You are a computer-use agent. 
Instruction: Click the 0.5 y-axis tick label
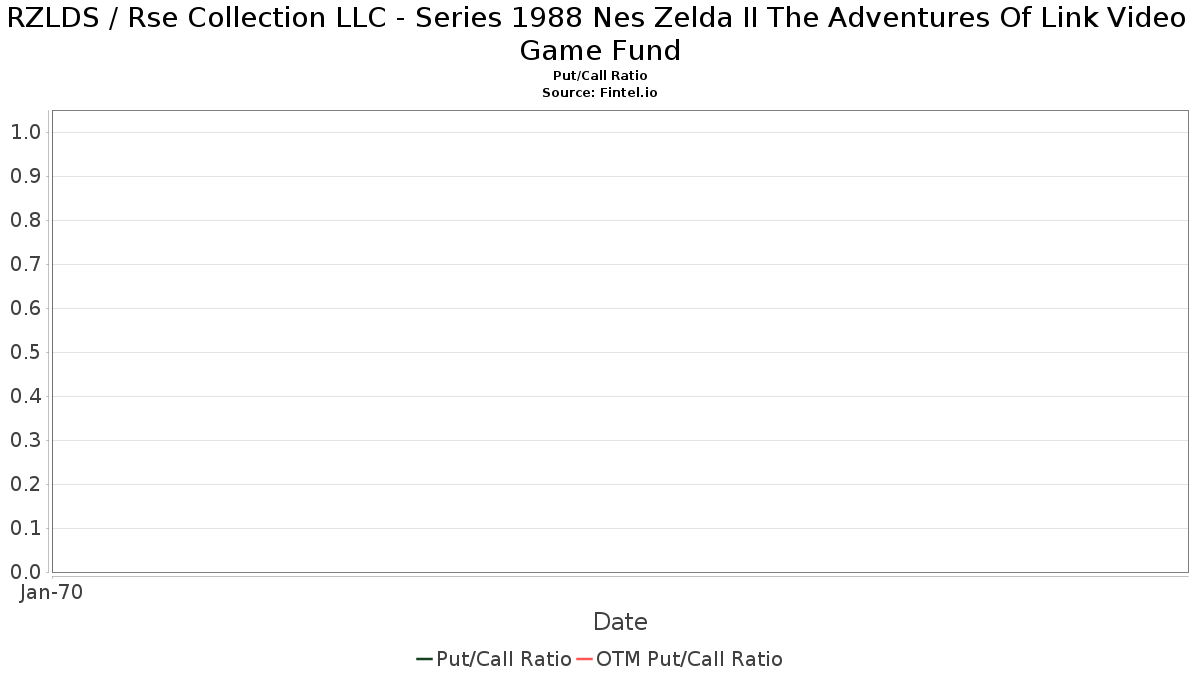pyautogui.click(x=25, y=352)
